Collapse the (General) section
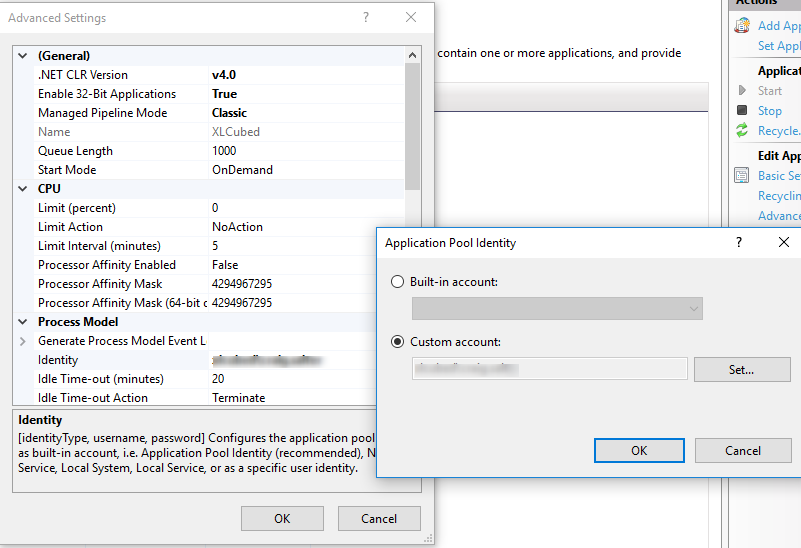 (x=24, y=56)
